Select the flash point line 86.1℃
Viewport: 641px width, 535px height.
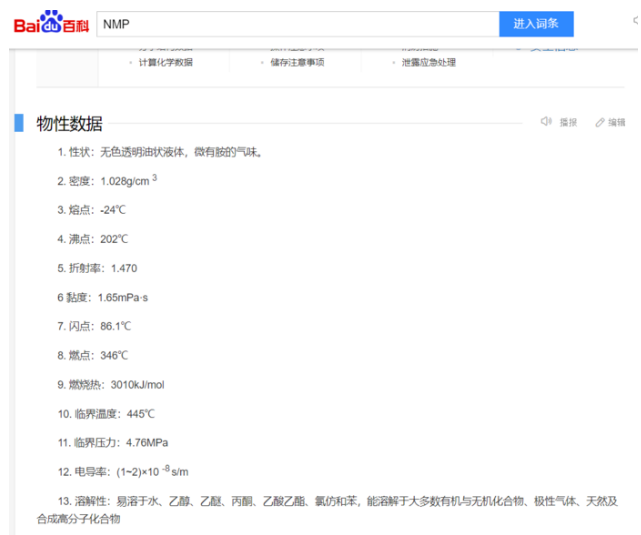click(x=94, y=326)
